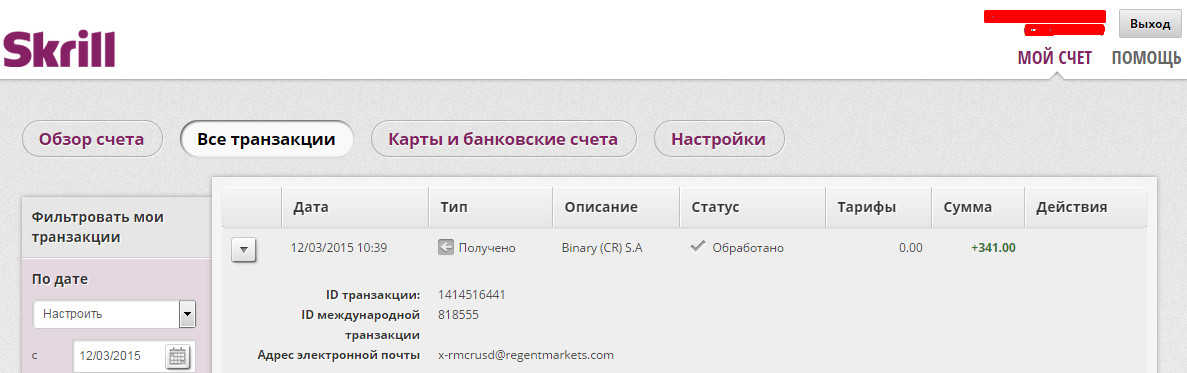Click the date cell 12/03/2015 10:39

tap(339, 247)
